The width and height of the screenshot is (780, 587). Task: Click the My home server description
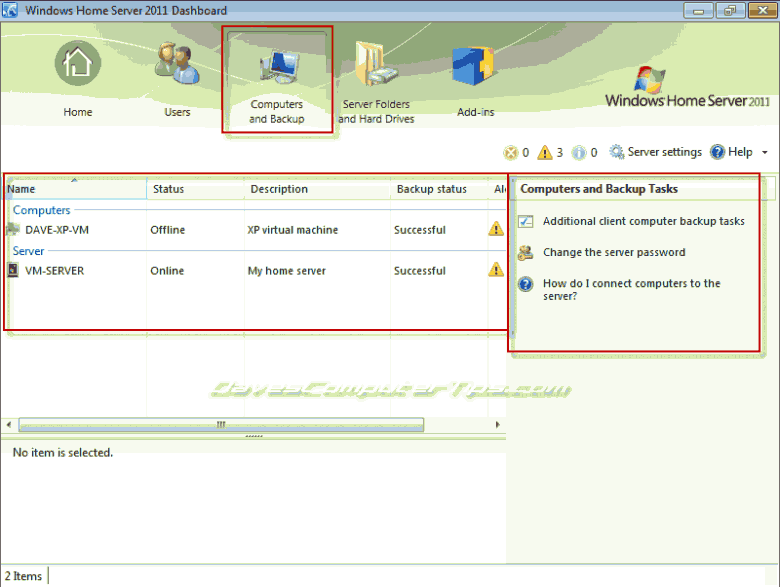[287, 271]
